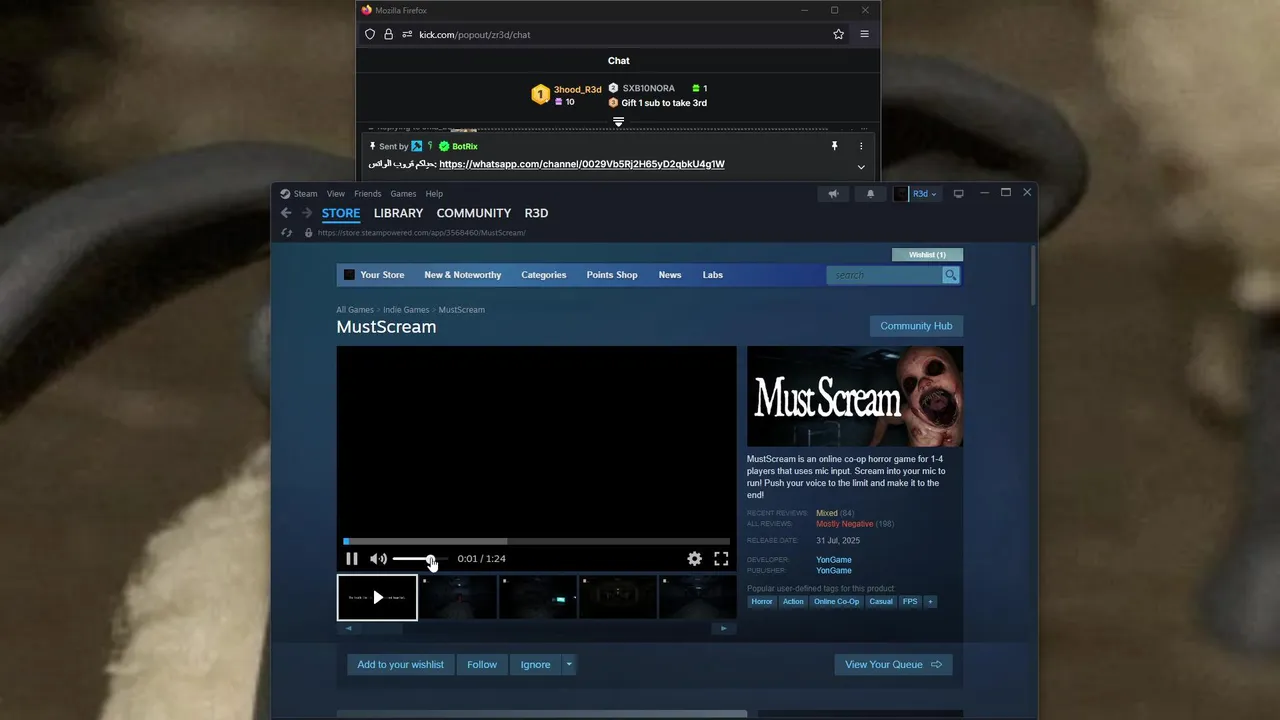This screenshot has height=720, width=1280.
Task: Click the Steam store search field
Action: coord(884,275)
